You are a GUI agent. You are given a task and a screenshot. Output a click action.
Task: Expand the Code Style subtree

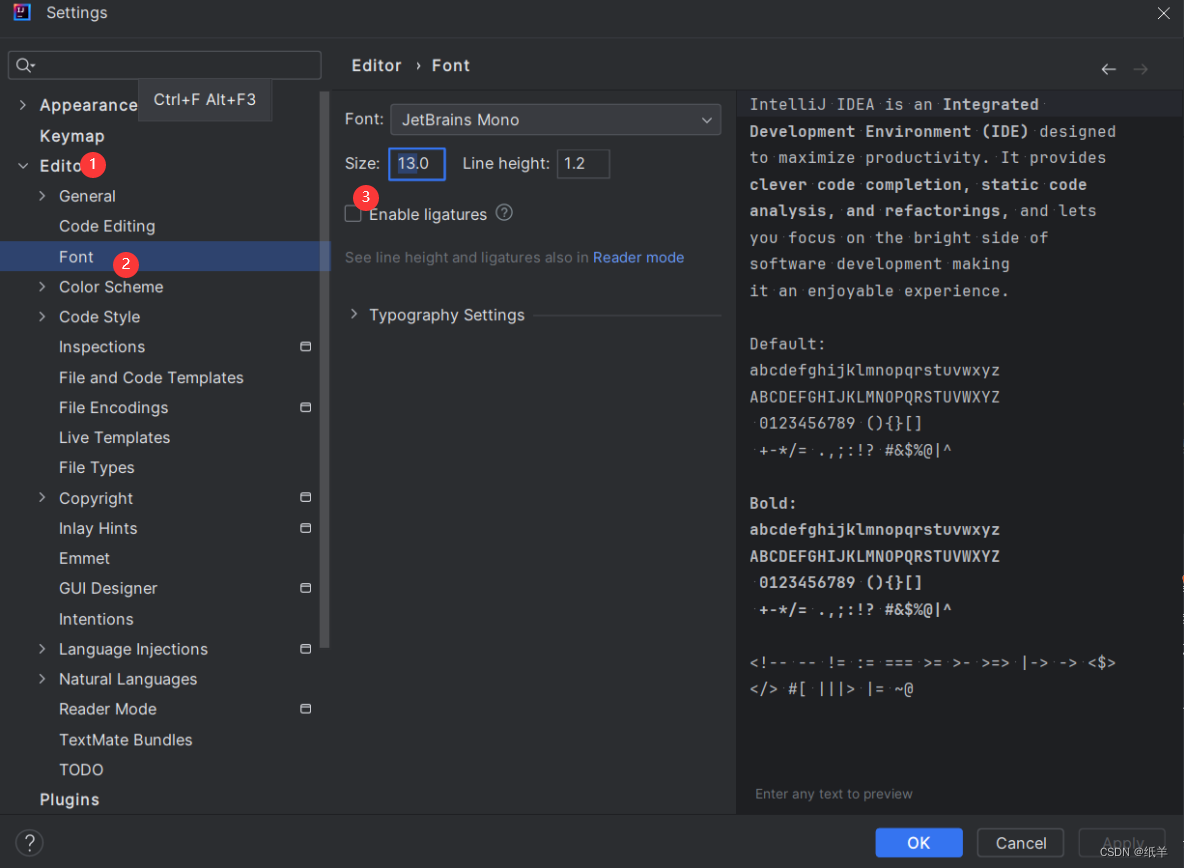[x=42, y=316]
